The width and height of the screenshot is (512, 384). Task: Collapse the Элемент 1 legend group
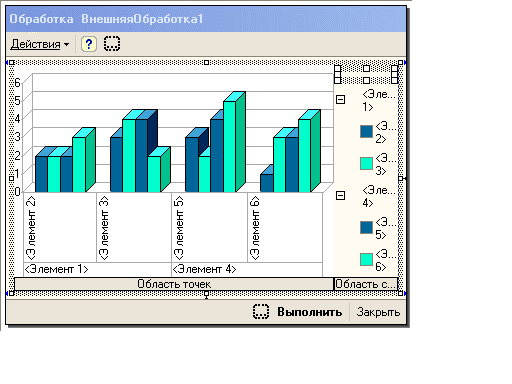pyautogui.click(x=340, y=99)
